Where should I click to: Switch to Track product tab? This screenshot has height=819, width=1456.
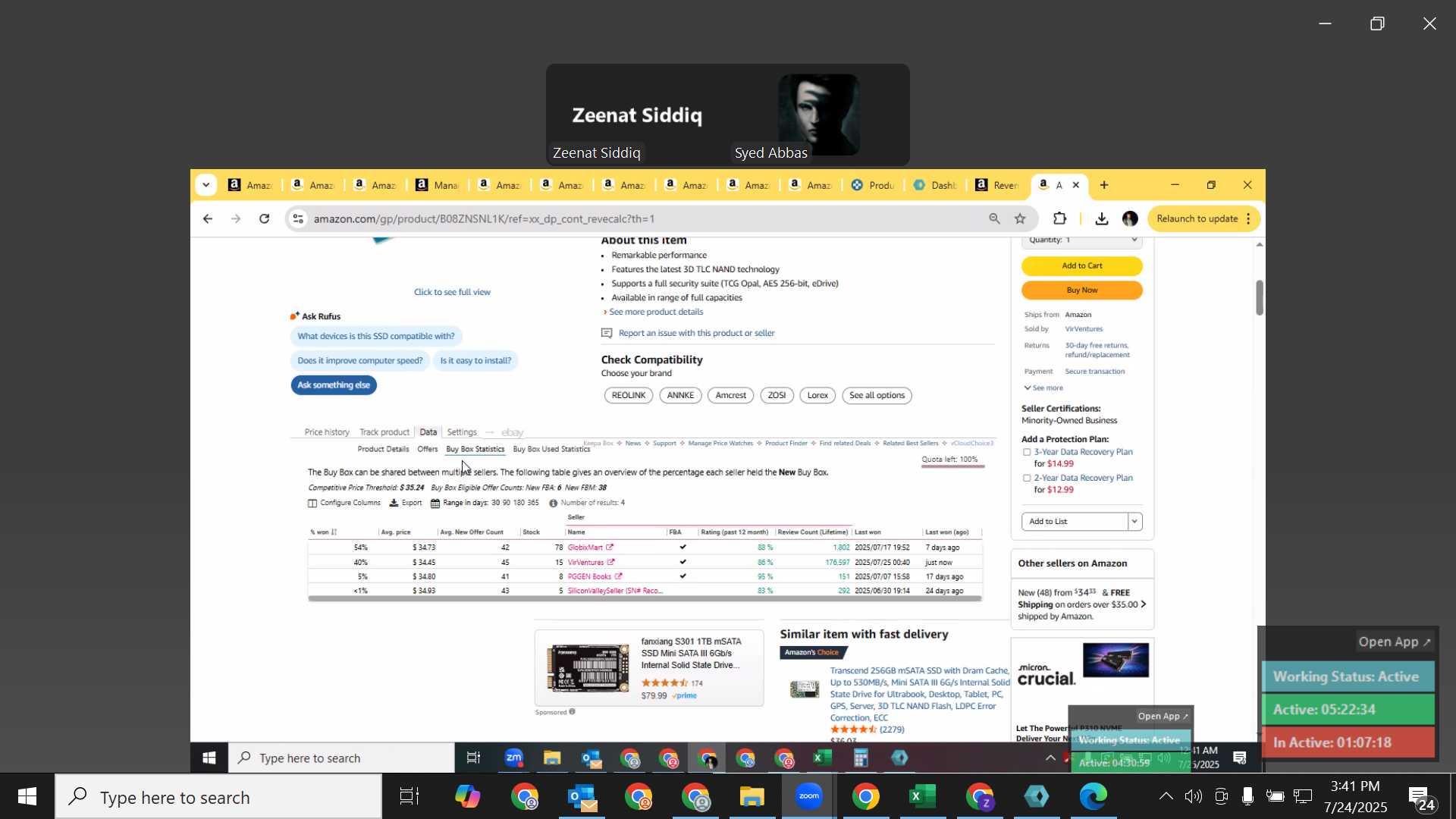tap(384, 433)
